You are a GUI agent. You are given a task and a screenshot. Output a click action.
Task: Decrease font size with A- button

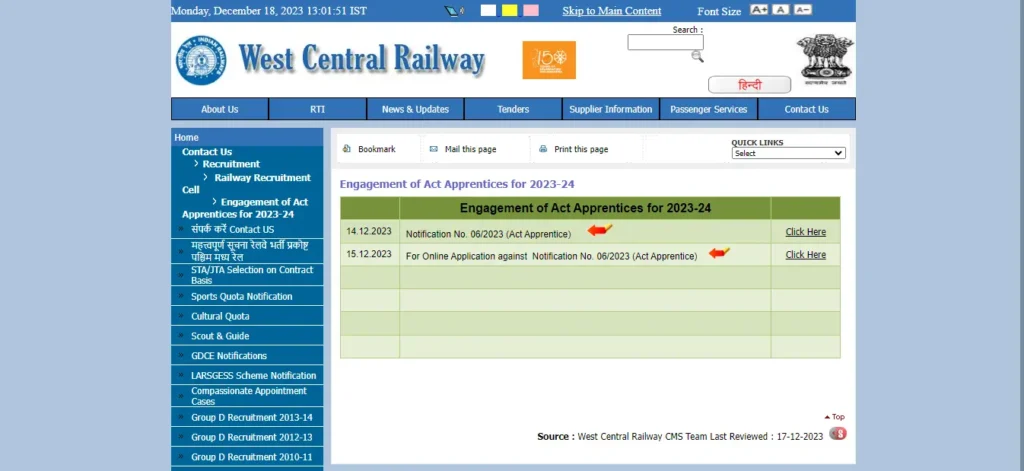coord(803,10)
